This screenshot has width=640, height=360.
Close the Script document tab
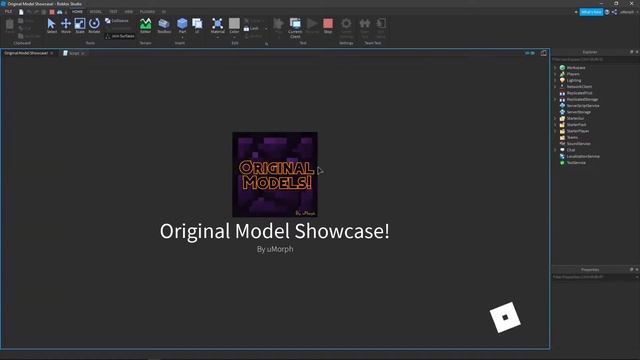(83, 53)
